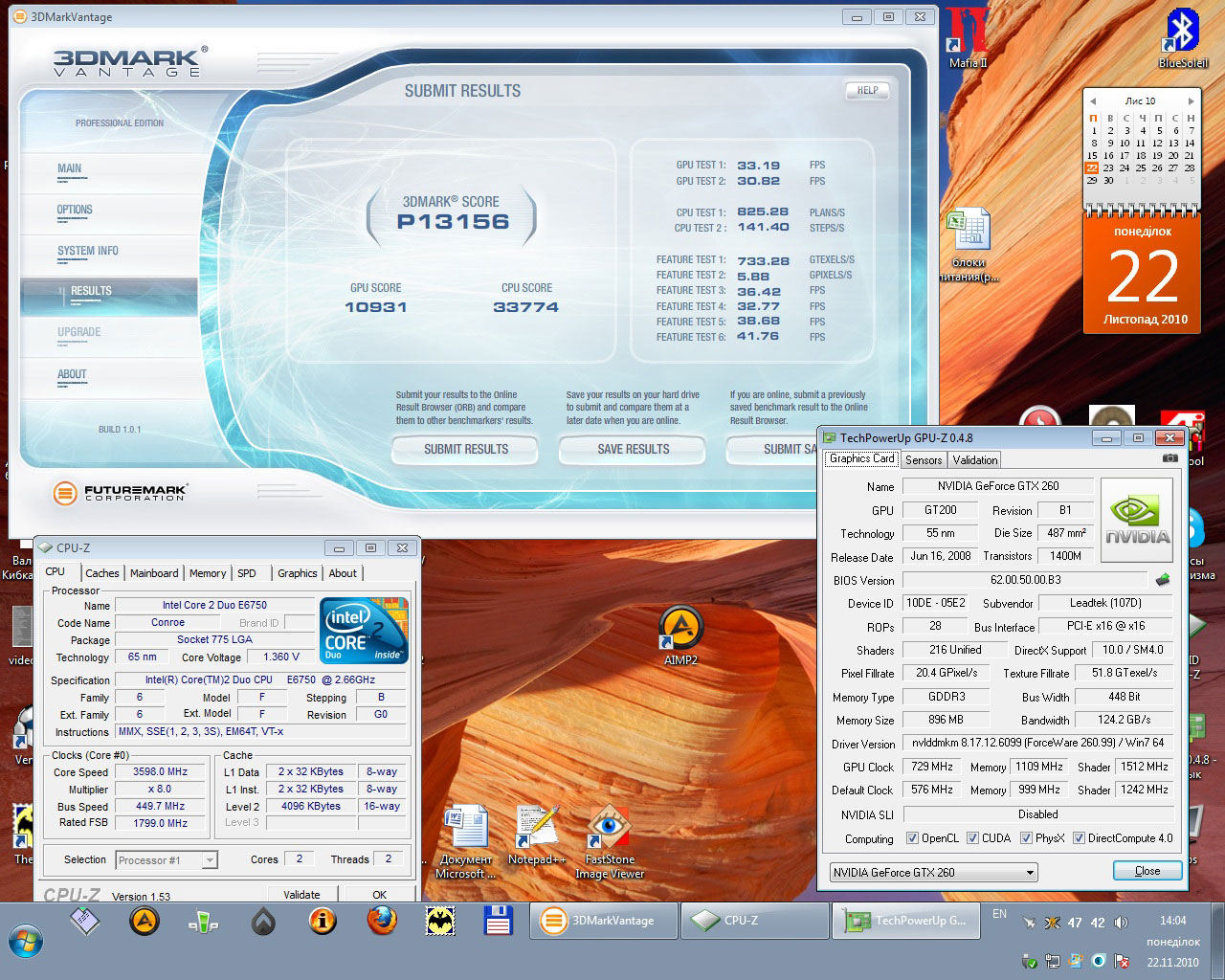Select day 25 in the calendar gadget
The width and height of the screenshot is (1225, 980).
[x=1141, y=167]
